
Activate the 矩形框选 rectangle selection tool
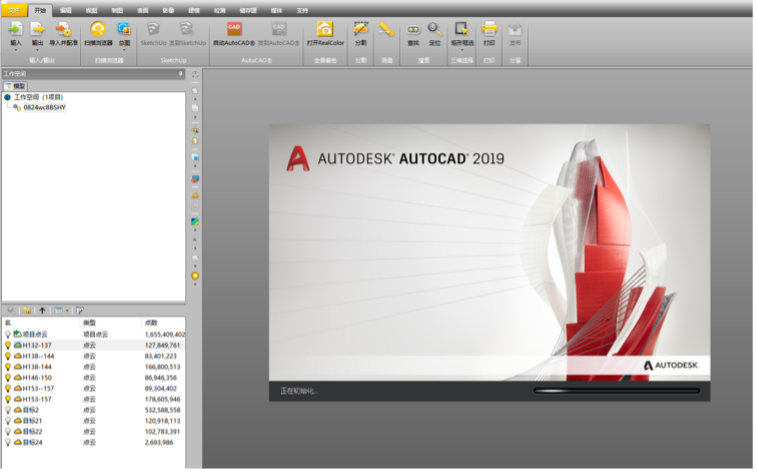pyautogui.click(x=462, y=29)
